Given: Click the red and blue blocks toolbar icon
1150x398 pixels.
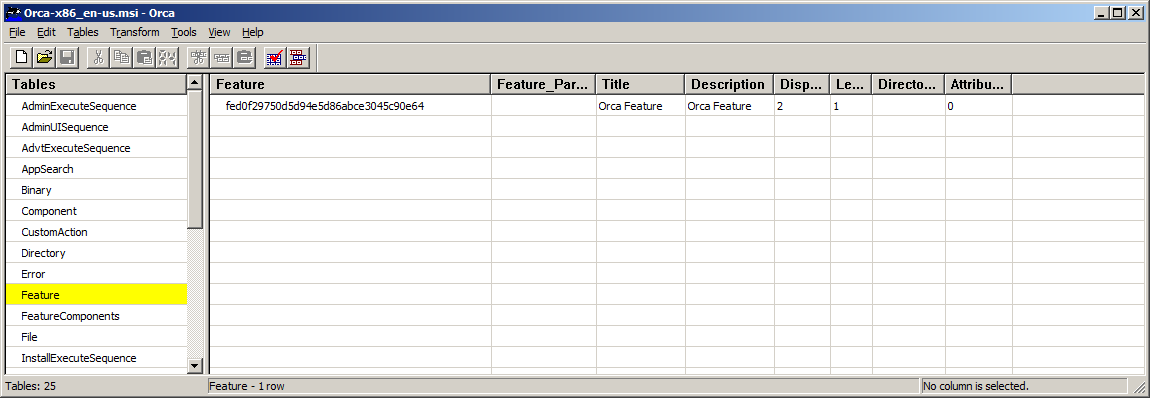Looking at the screenshot, I should pos(298,58).
